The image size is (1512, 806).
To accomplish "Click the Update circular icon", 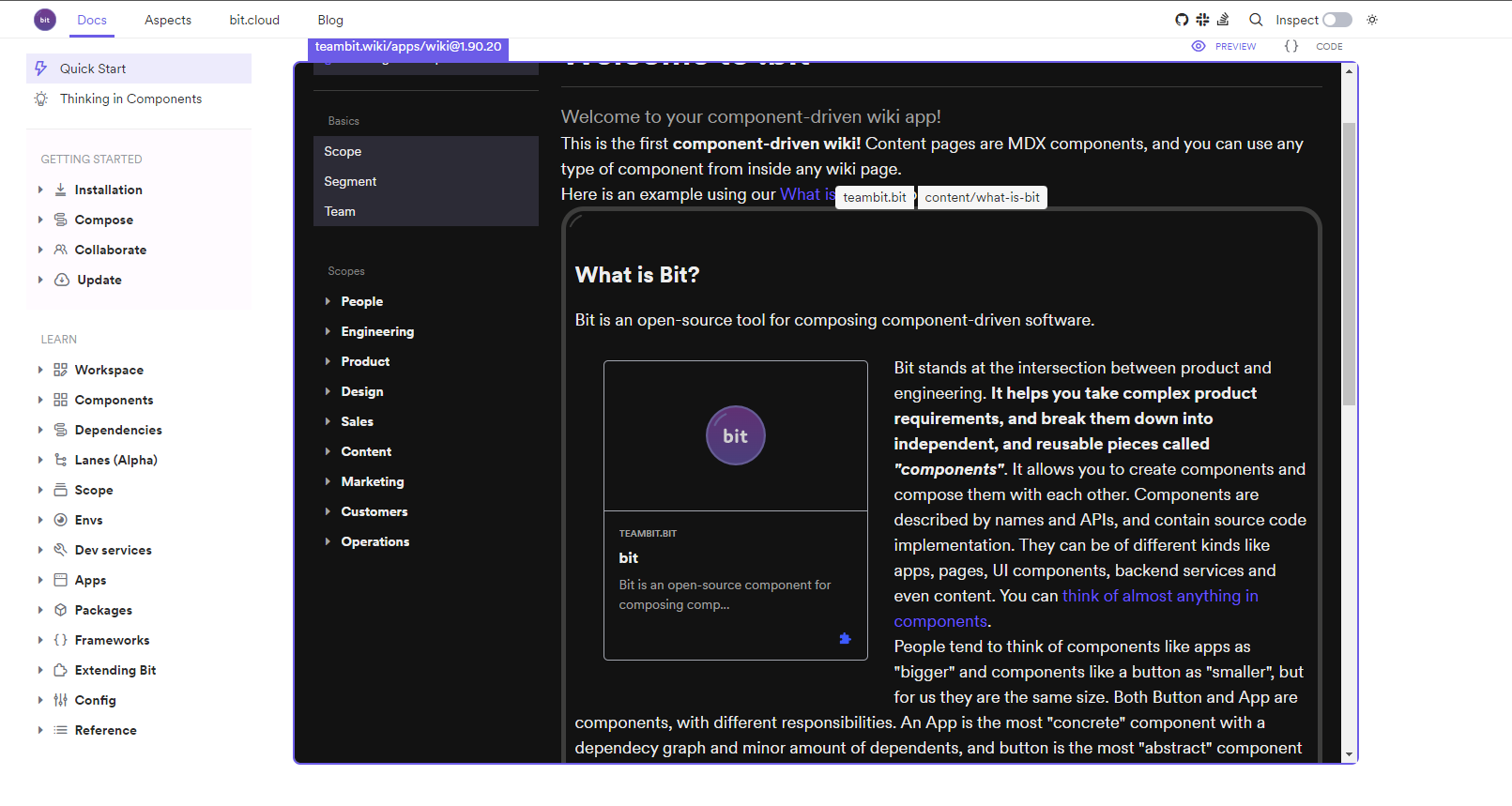I will tap(62, 280).
